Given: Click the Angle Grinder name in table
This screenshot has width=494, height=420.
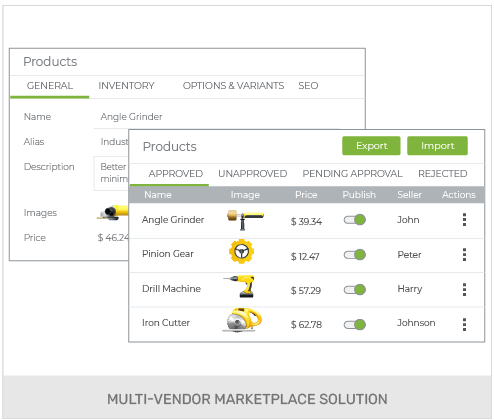Looking at the screenshot, I should tap(173, 220).
